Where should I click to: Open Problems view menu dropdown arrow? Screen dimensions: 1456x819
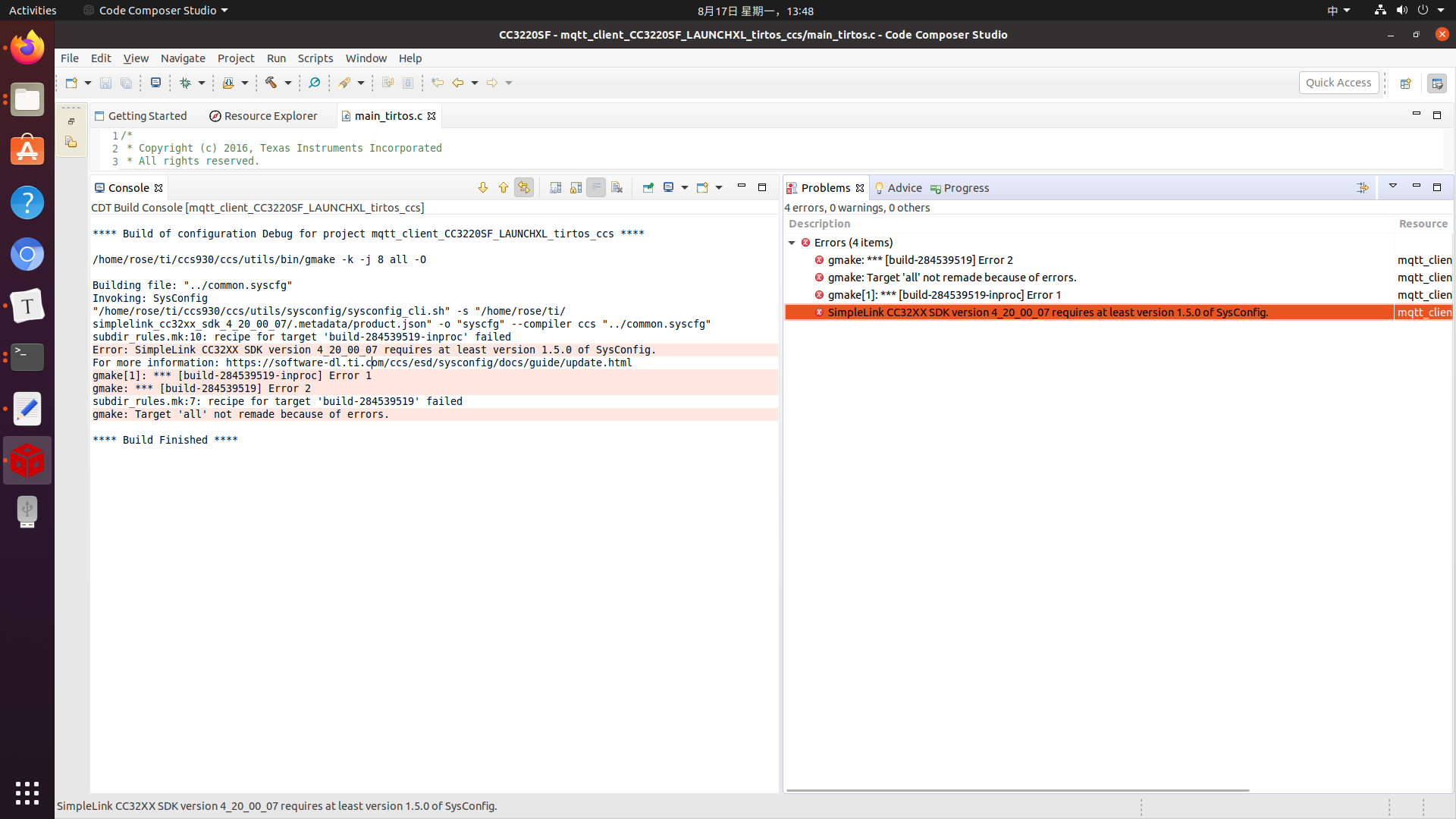coord(1392,187)
